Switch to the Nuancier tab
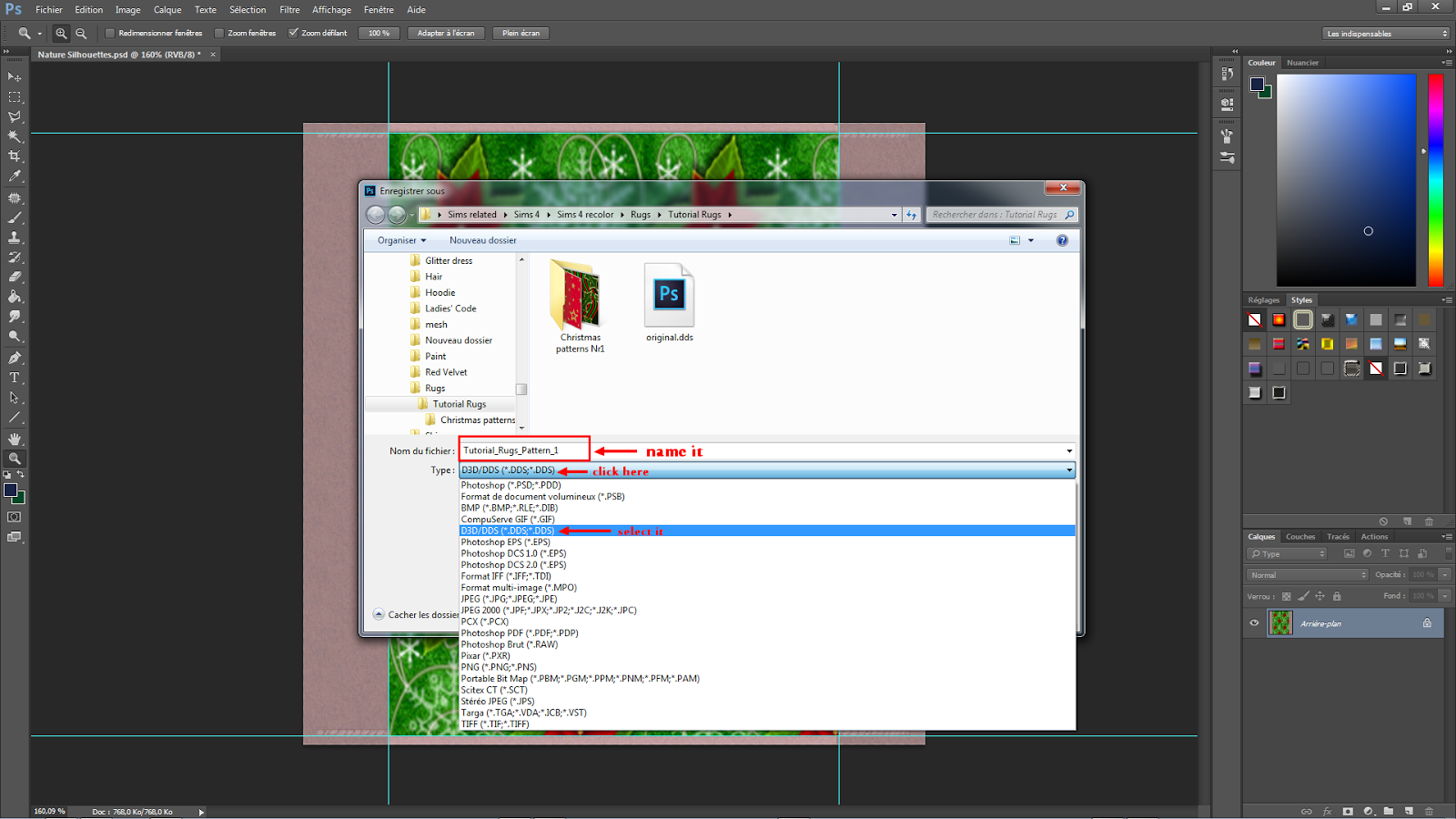 [x=1302, y=63]
